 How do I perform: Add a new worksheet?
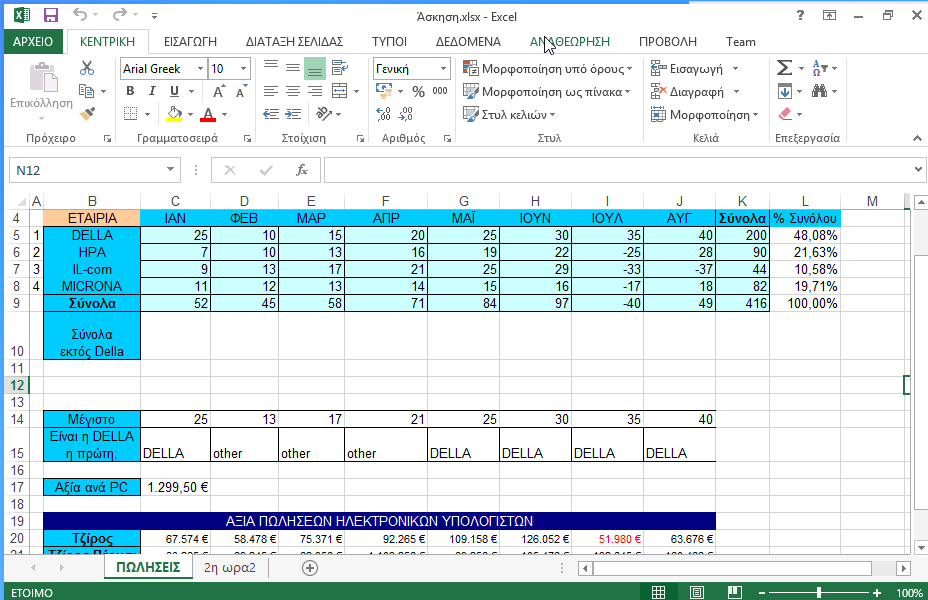[310, 568]
